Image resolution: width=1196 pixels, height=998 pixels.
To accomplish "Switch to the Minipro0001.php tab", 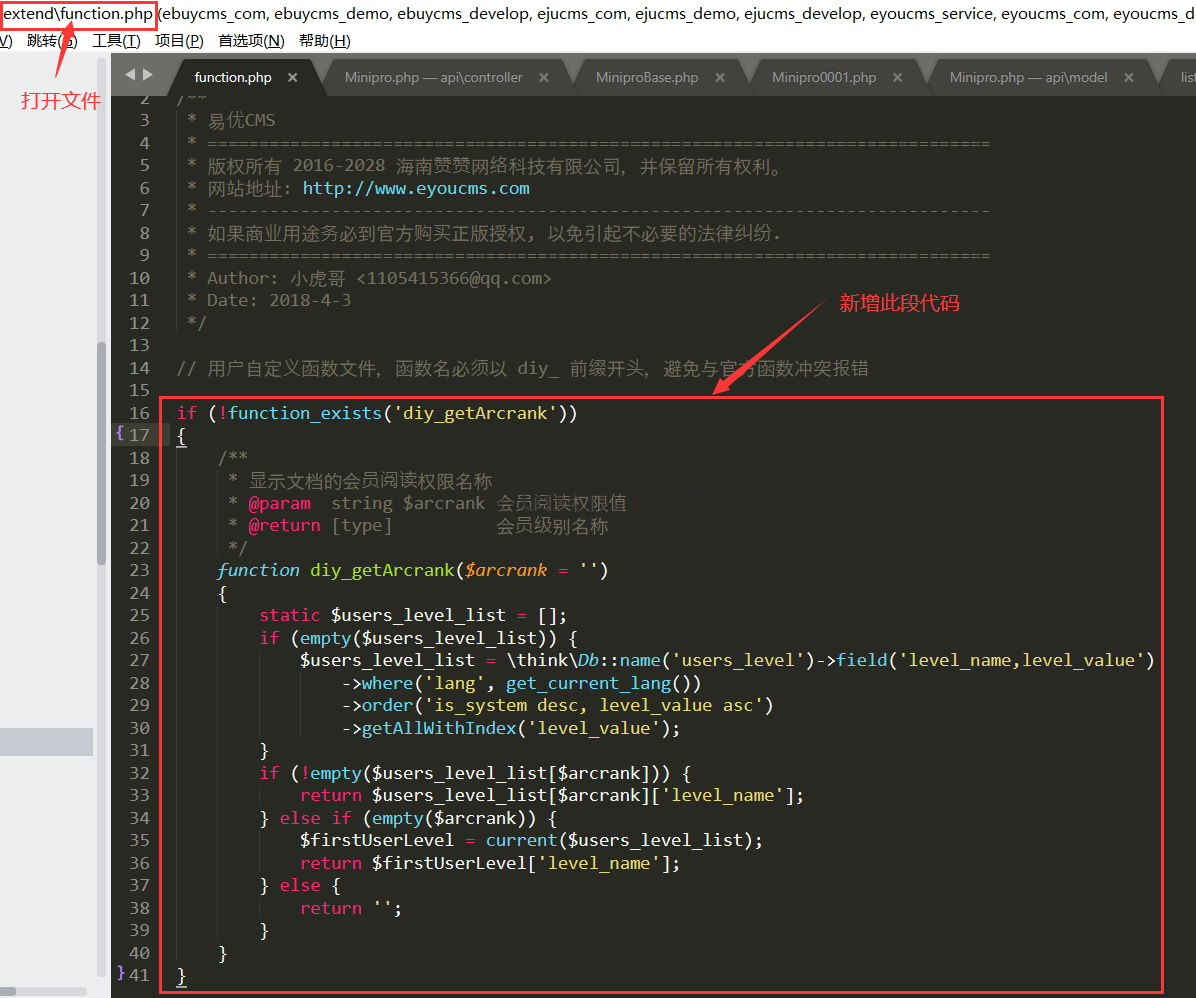I will coord(823,77).
